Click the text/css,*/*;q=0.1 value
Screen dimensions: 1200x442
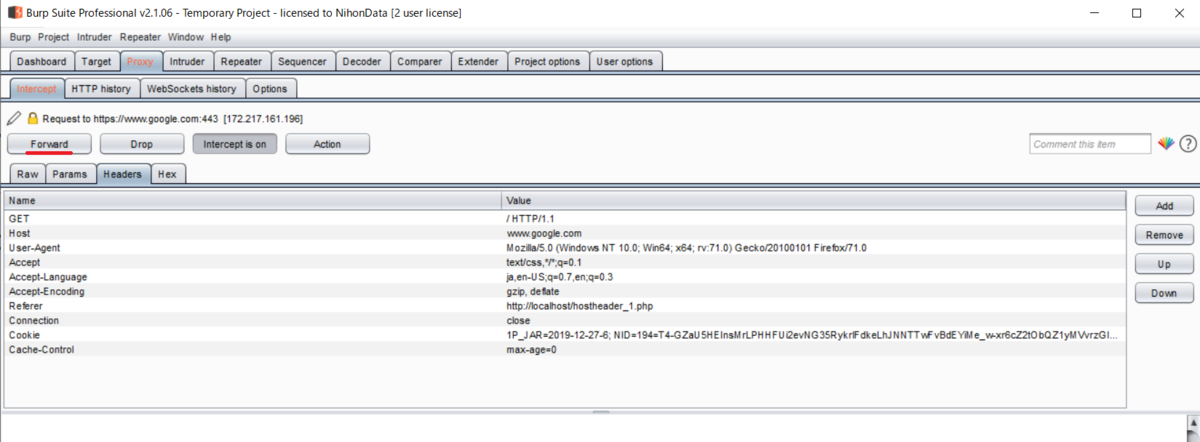[x=544, y=262]
